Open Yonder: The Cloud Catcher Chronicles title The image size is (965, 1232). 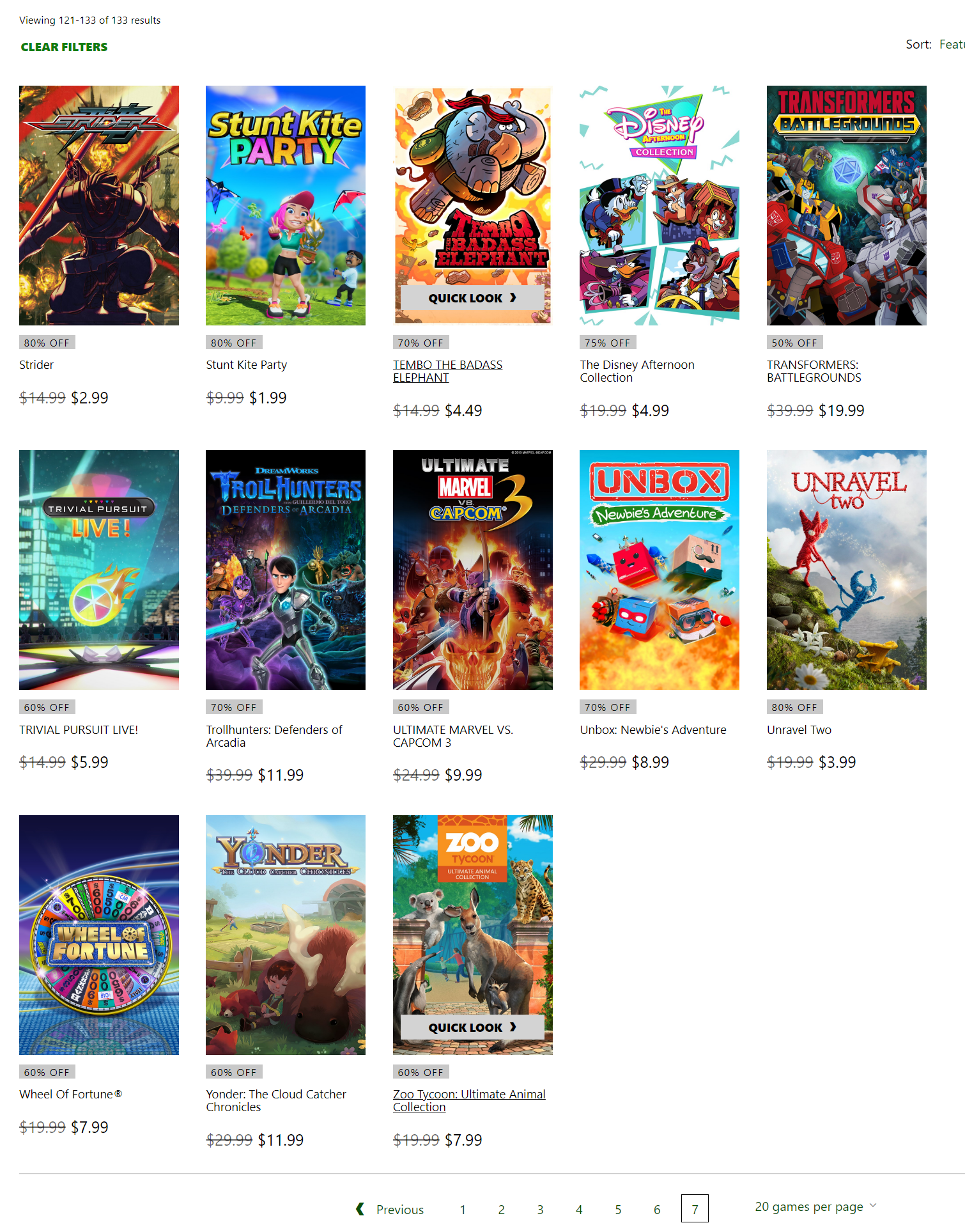[x=276, y=1100]
